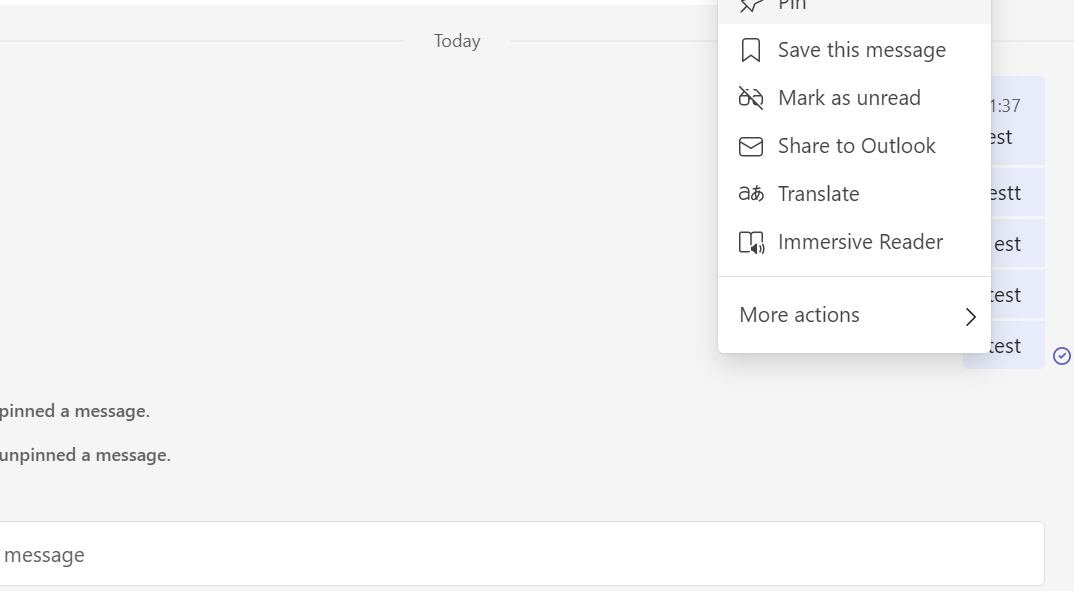This screenshot has width=1074, height=591.
Task: Expand the More actions submenu chevron
Action: click(x=970, y=316)
